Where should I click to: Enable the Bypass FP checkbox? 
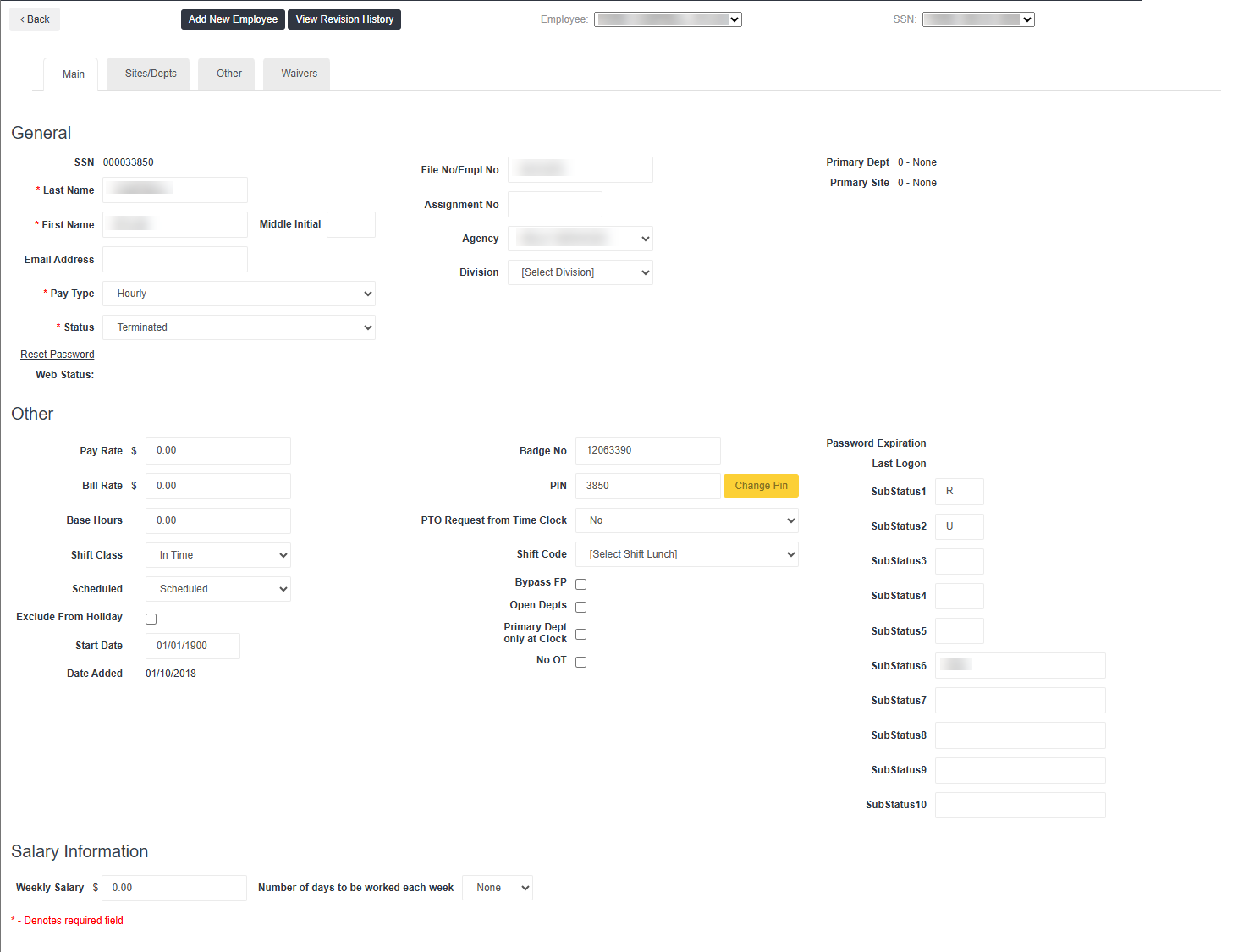click(x=580, y=584)
